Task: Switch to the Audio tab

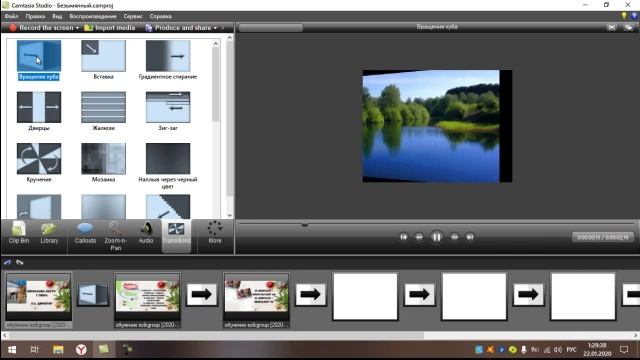Action: (x=146, y=233)
